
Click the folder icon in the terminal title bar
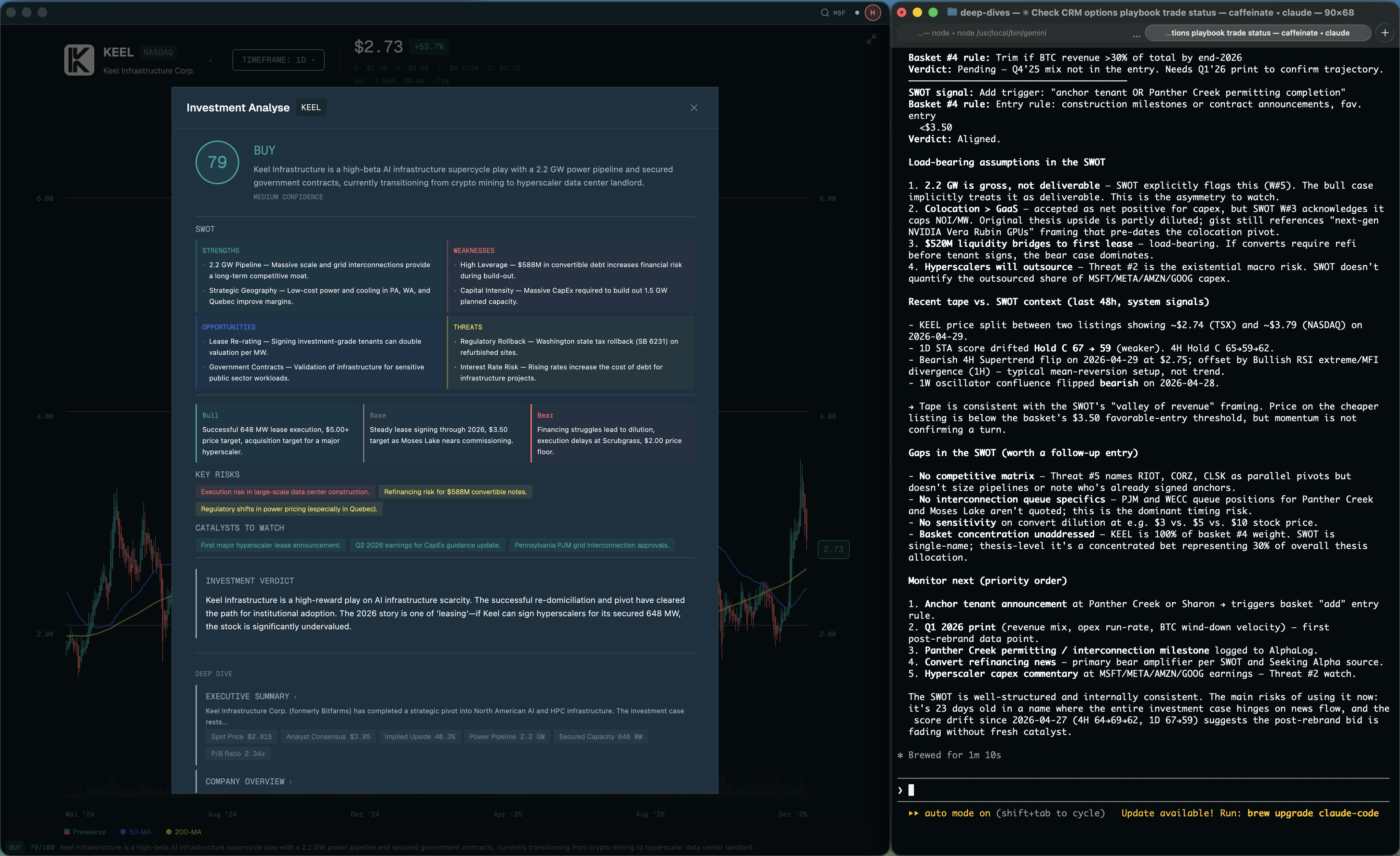pyautogui.click(x=952, y=12)
